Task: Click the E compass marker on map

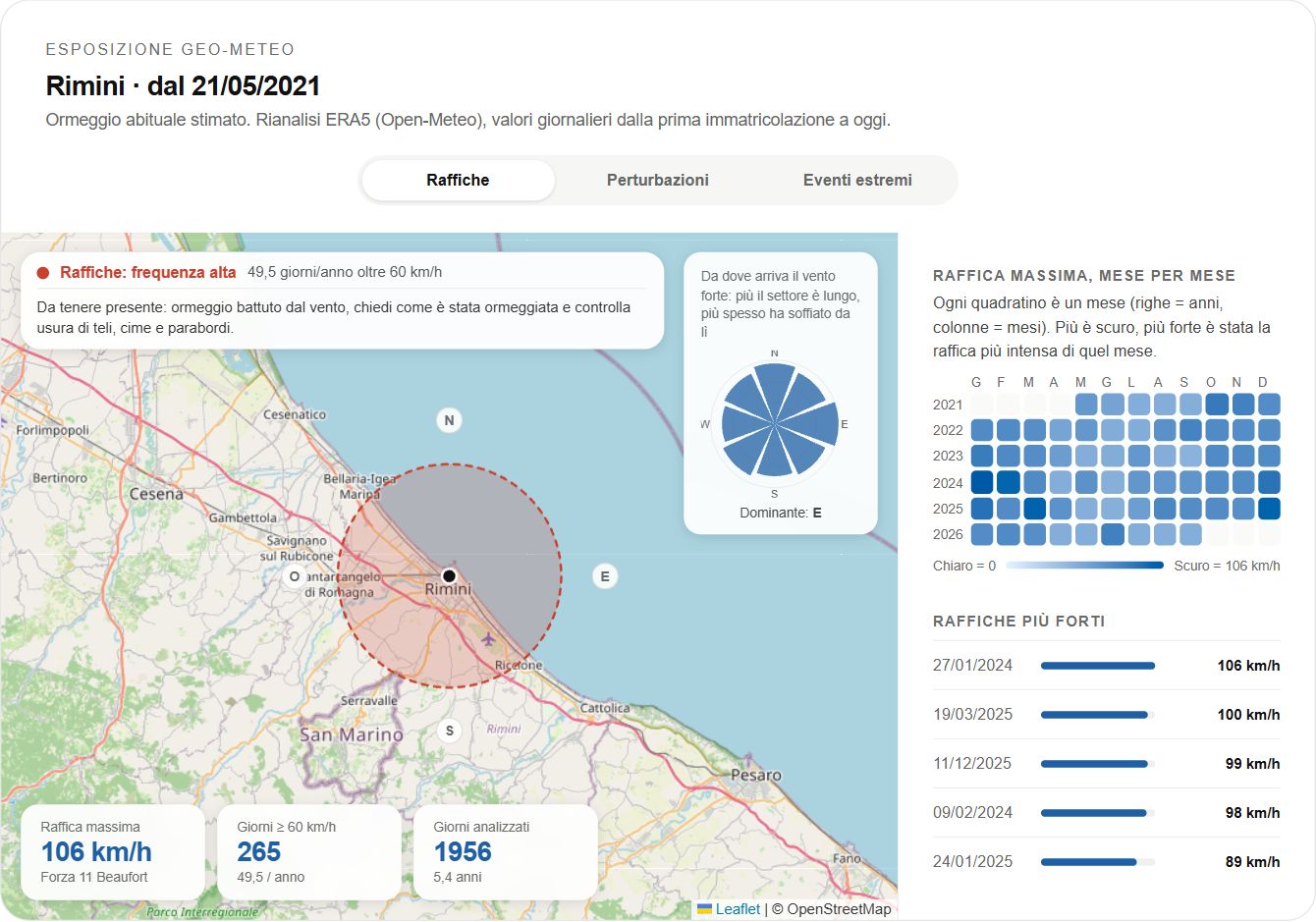Action: 605,576
